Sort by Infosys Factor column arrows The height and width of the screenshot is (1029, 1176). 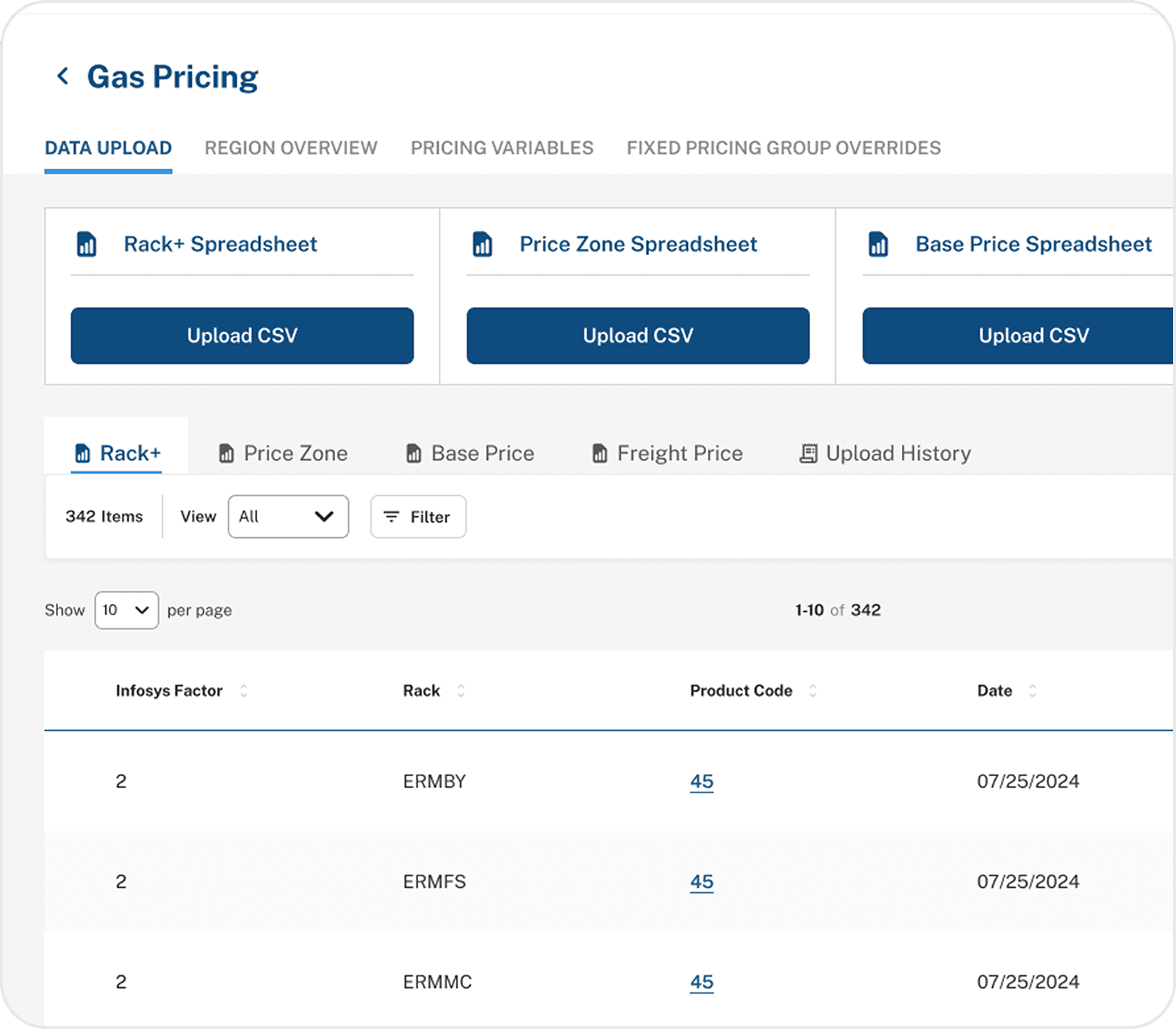tap(243, 691)
